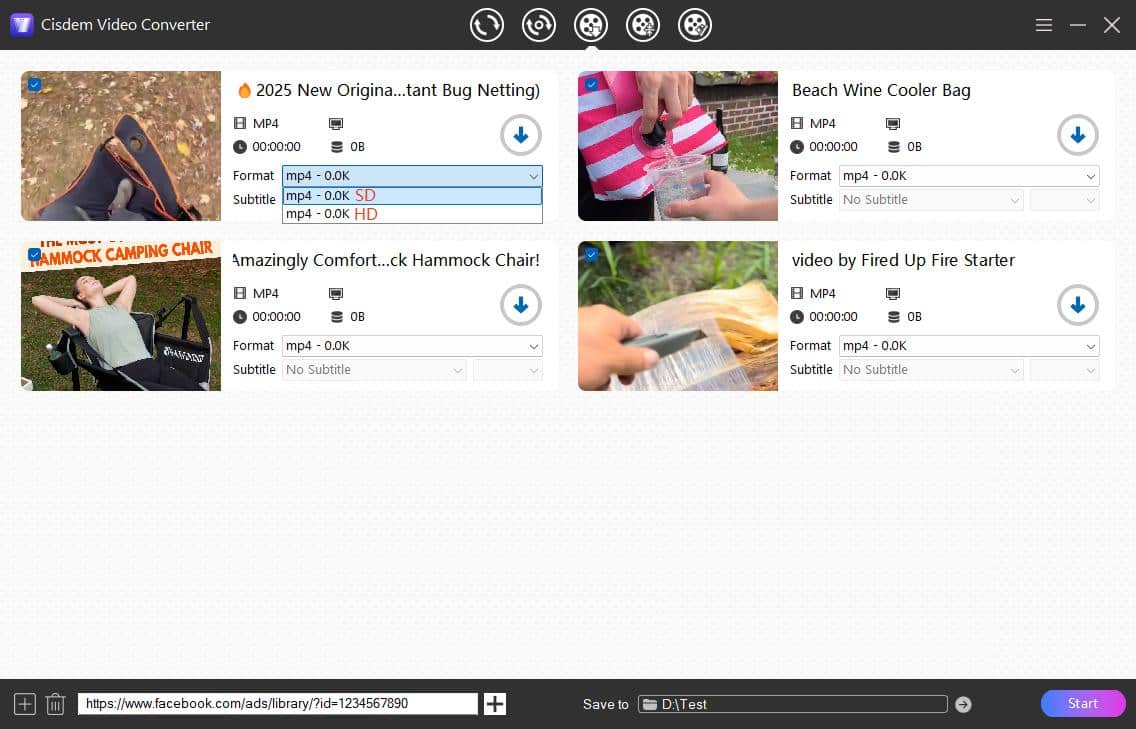Click plus button to add the Facebook URL
This screenshot has width=1136, height=729.
tap(494, 703)
